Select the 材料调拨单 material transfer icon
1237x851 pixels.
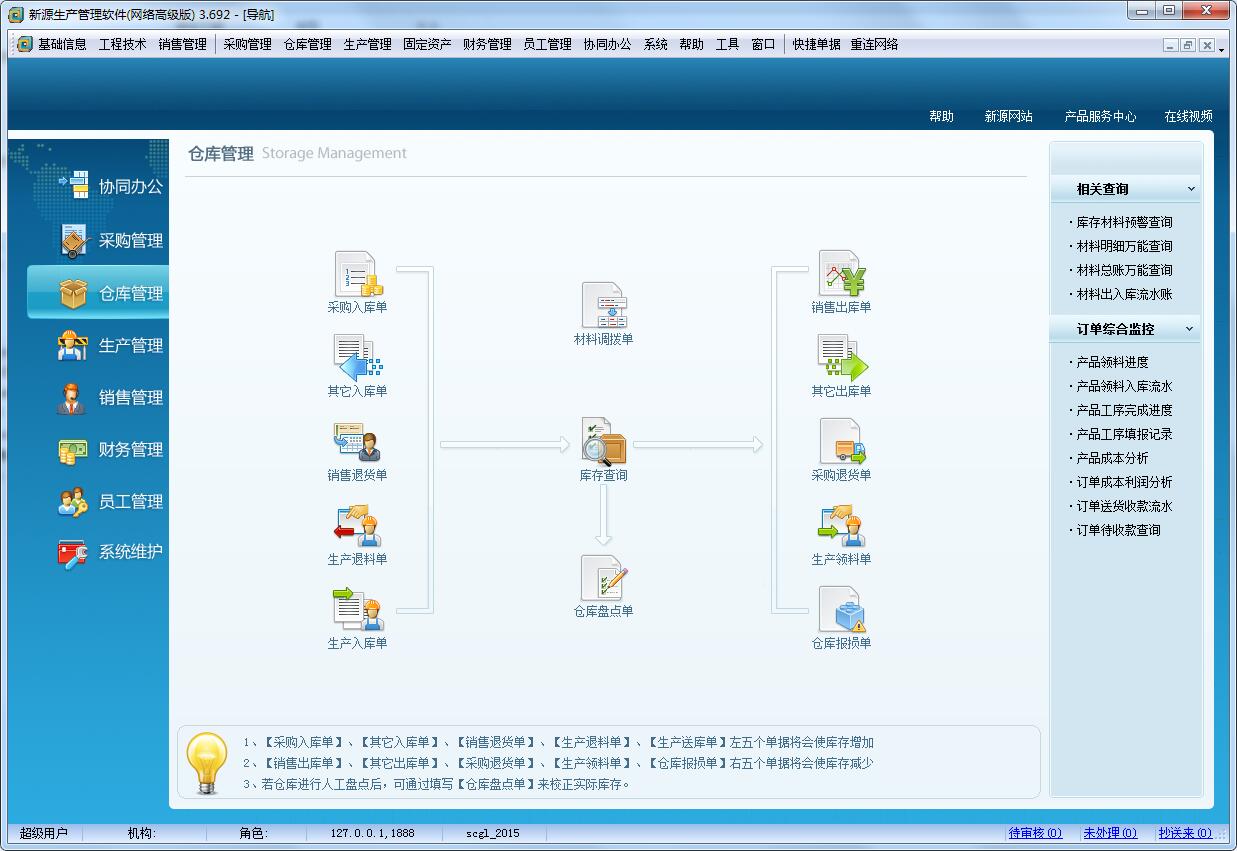(603, 306)
